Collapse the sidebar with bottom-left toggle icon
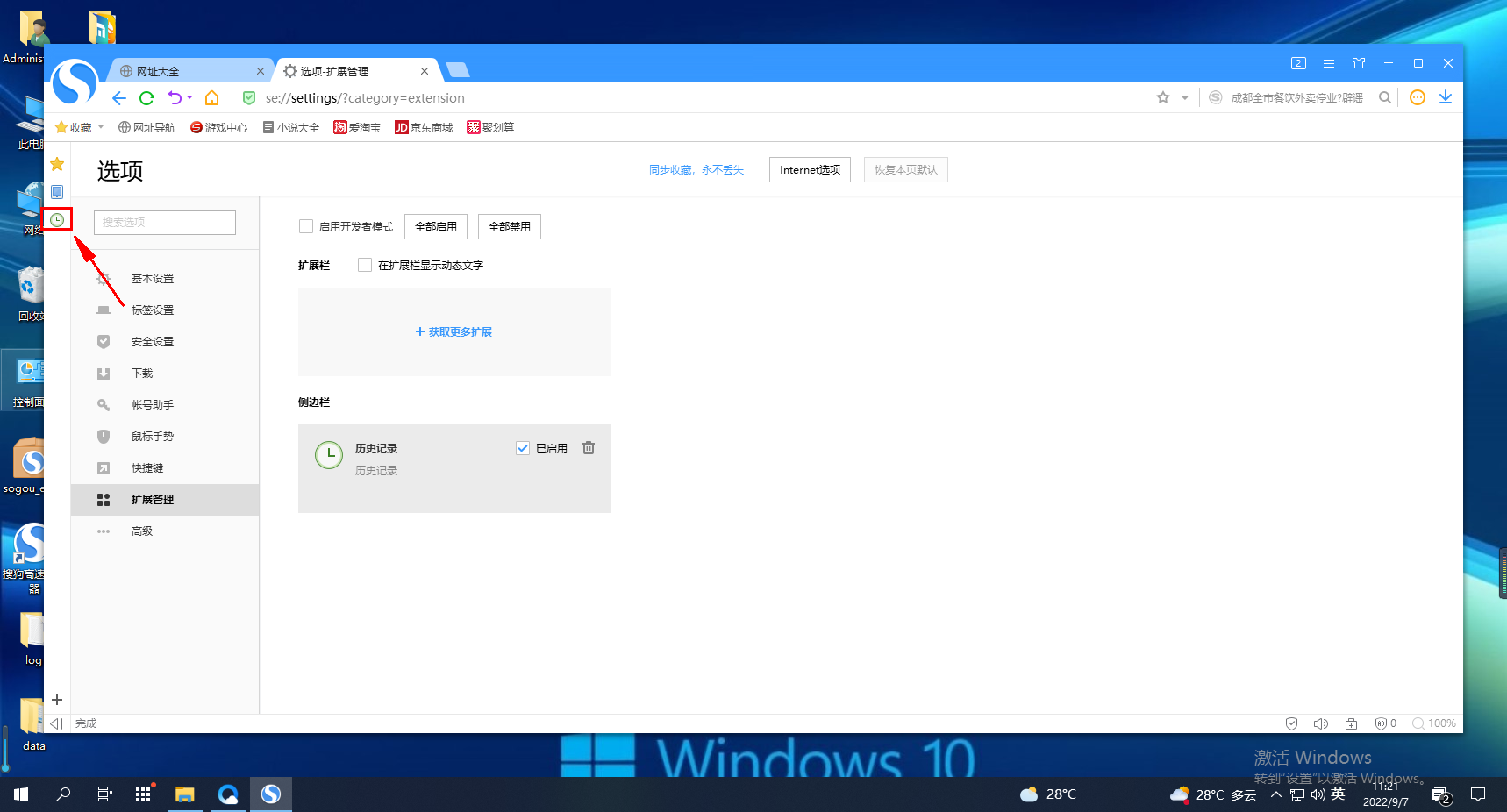The height and width of the screenshot is (812, 1507). pyautogui.click(x=57, y=723)
